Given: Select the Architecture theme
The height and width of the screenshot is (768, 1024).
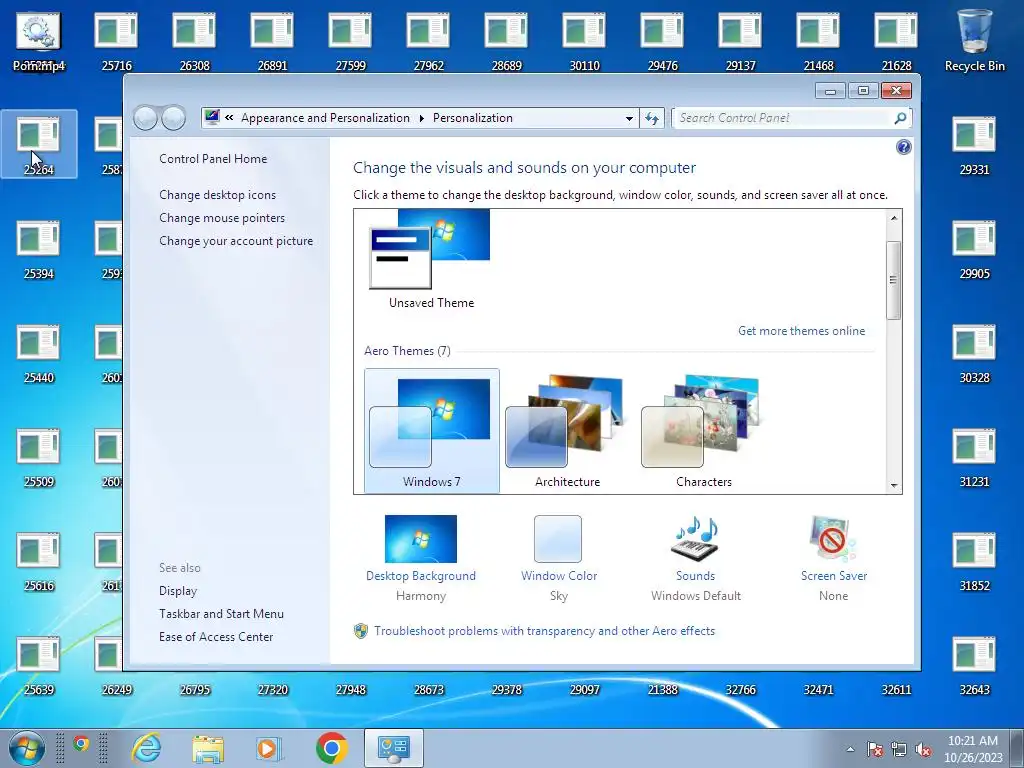Looking at the screenshot, I should (x=567, y=430).
